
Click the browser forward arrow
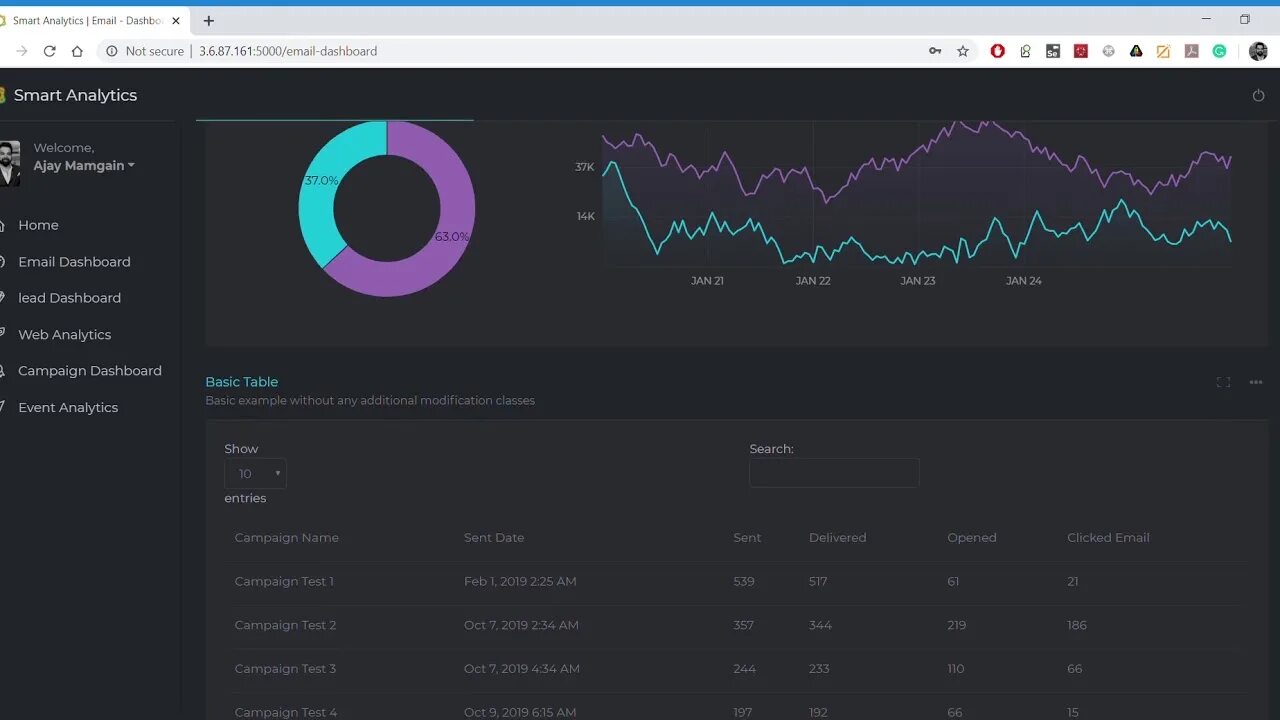(x=22, y=51)
